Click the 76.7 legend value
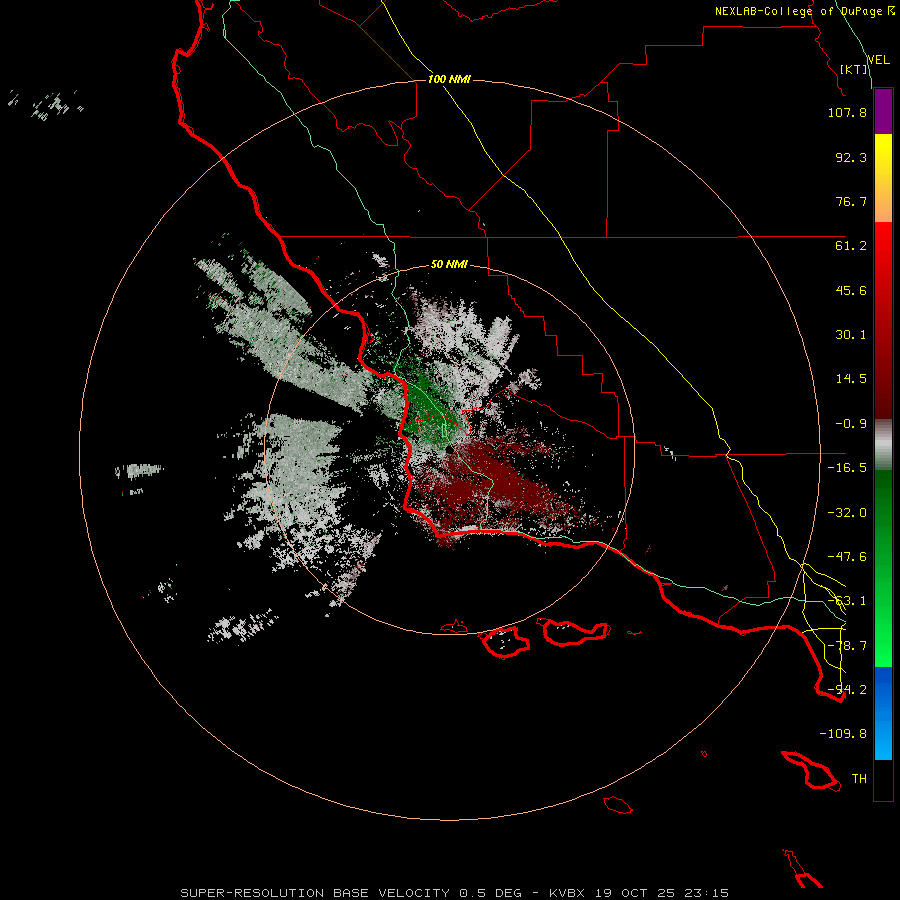 pos(851,201)
